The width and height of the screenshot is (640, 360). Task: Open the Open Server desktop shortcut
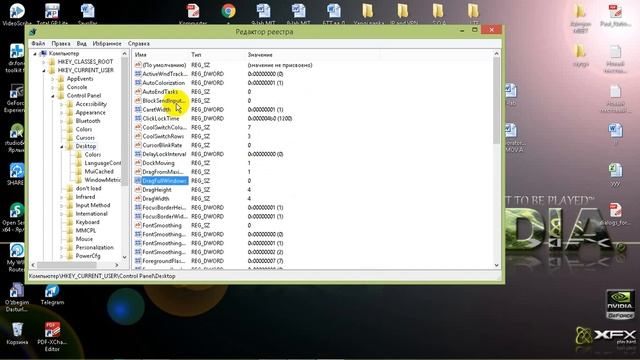coord(14,218)
